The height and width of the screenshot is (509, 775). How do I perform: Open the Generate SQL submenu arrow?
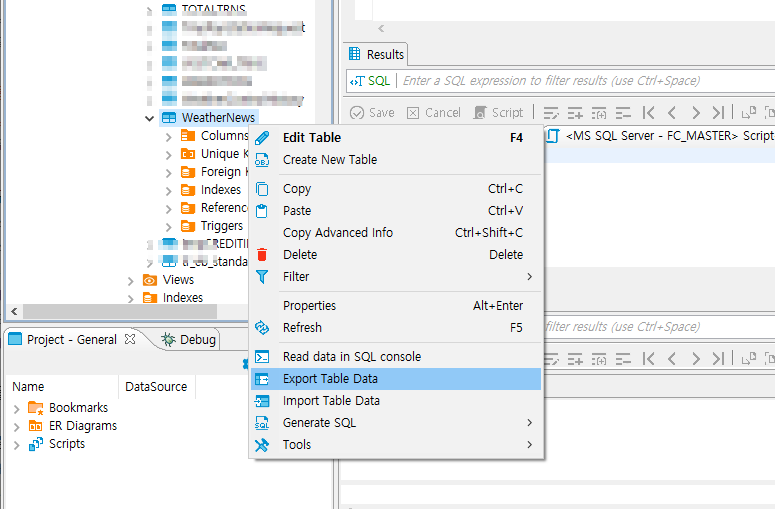click(x=529, y=423)
